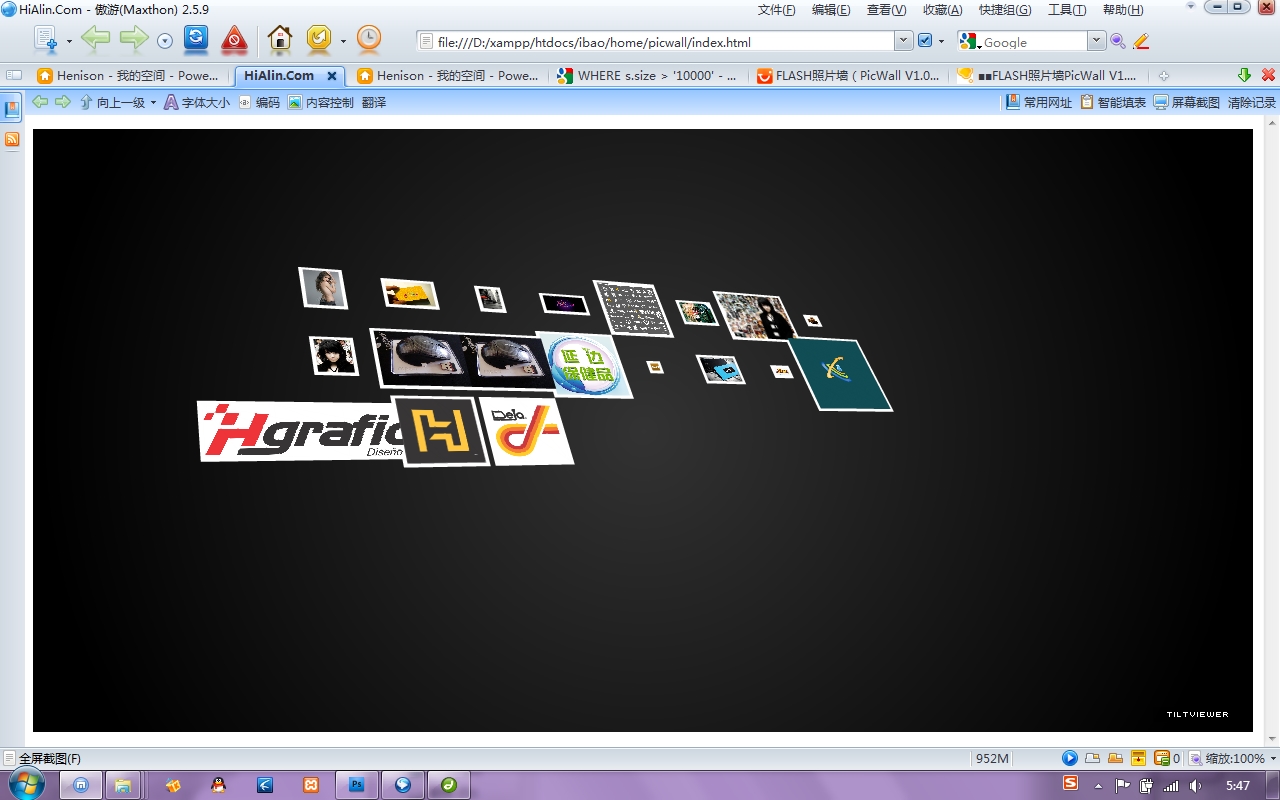Screen dimensions: 1280x800
Task: Open the 收藏(A) menu
Action: point(942,10)
